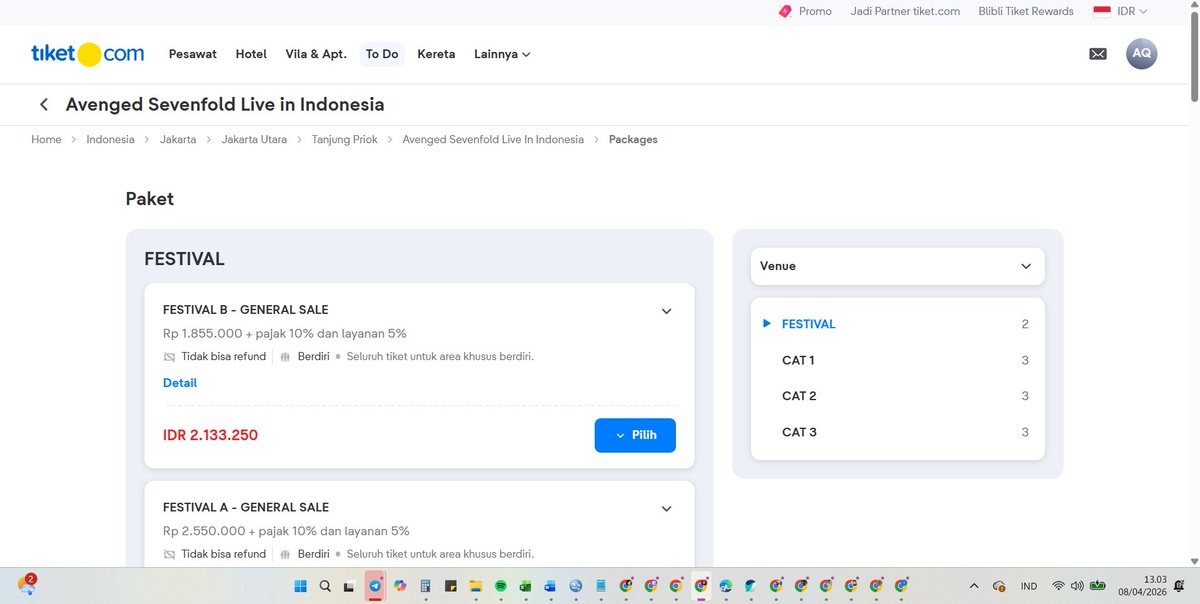Go to Tanjung Priok breadcrumb

(345, 139)
